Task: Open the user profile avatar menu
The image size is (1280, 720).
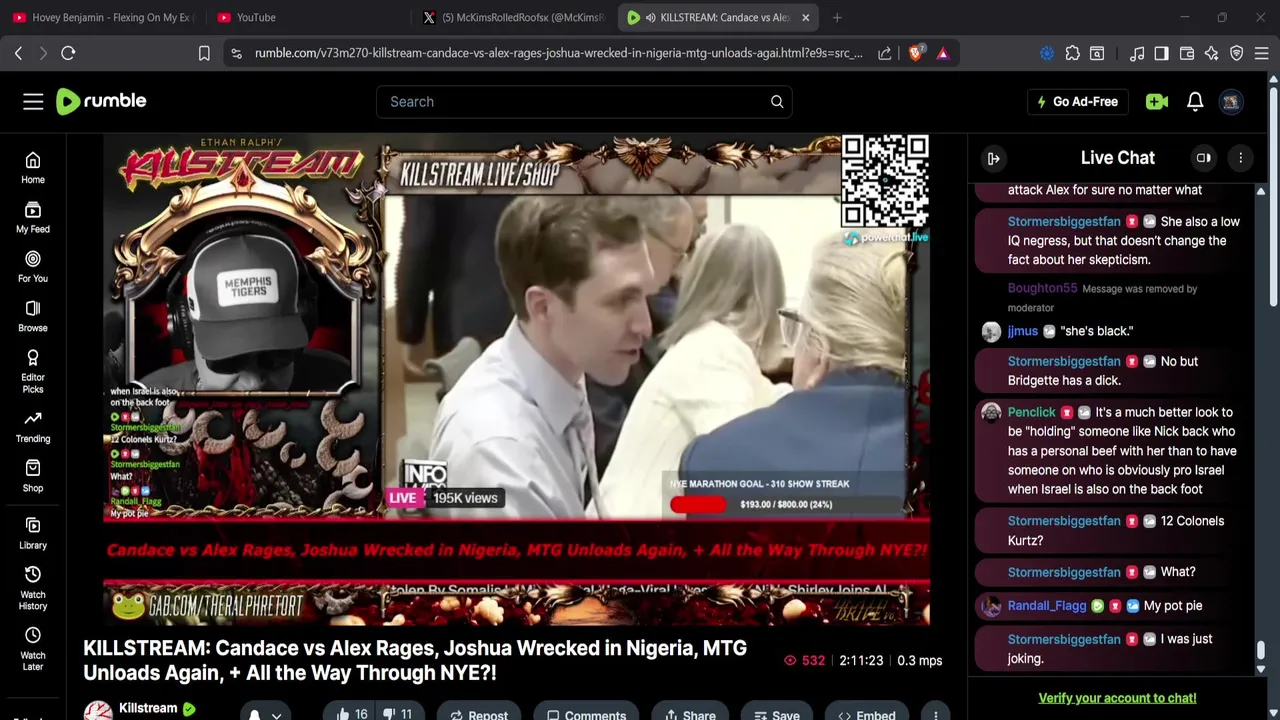Action: pos(1231,101)
